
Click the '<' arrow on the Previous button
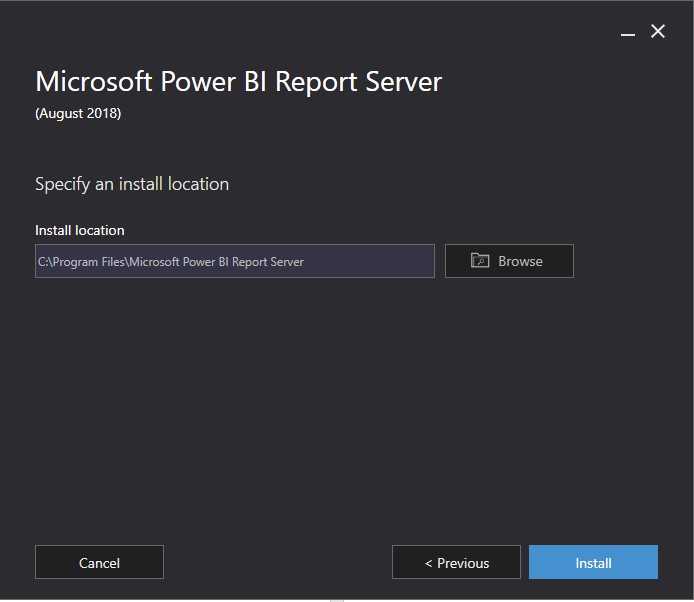coord(428,563)
